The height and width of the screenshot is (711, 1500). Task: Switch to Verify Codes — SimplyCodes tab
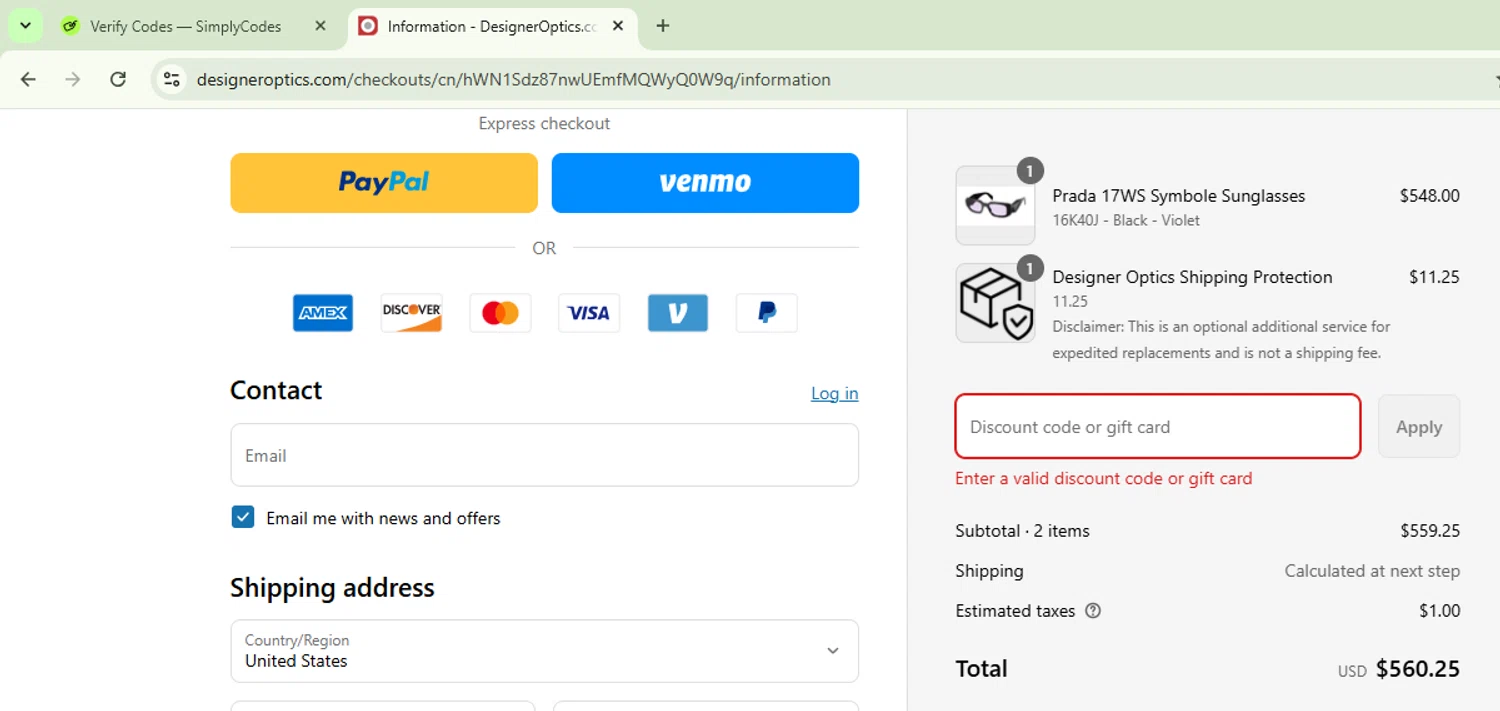pyautogui.click(x=185, y=26)
